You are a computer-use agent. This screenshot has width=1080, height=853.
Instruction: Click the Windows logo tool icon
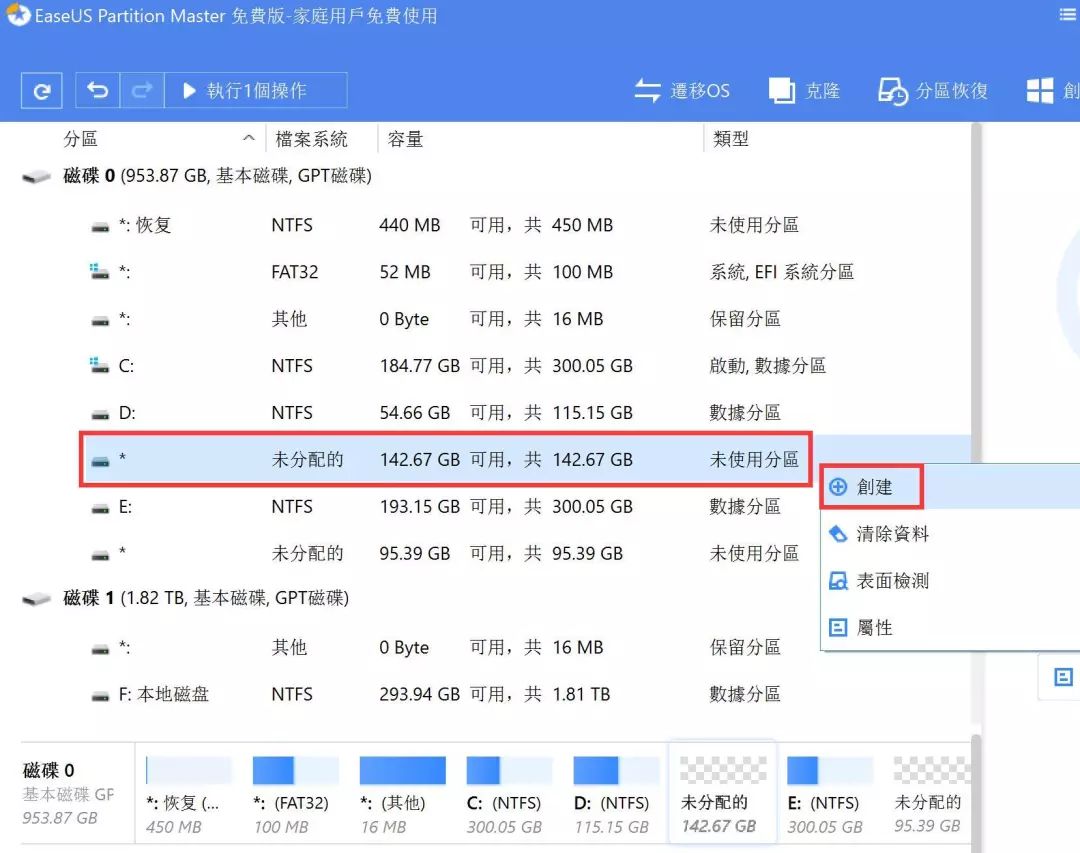1039,90
